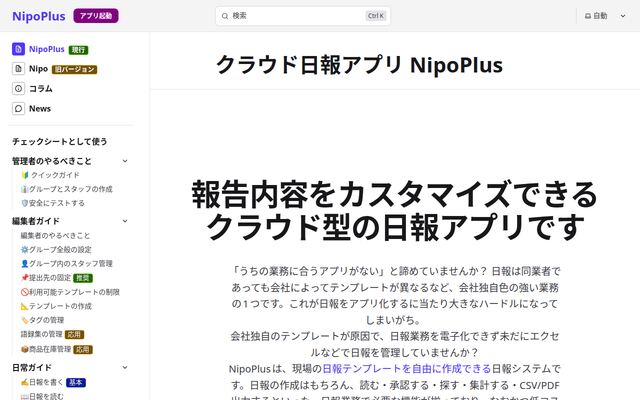This screenshot has width=640, height=400.
Task: Open the 自動 theme dropdown
Action: point(605,16)
